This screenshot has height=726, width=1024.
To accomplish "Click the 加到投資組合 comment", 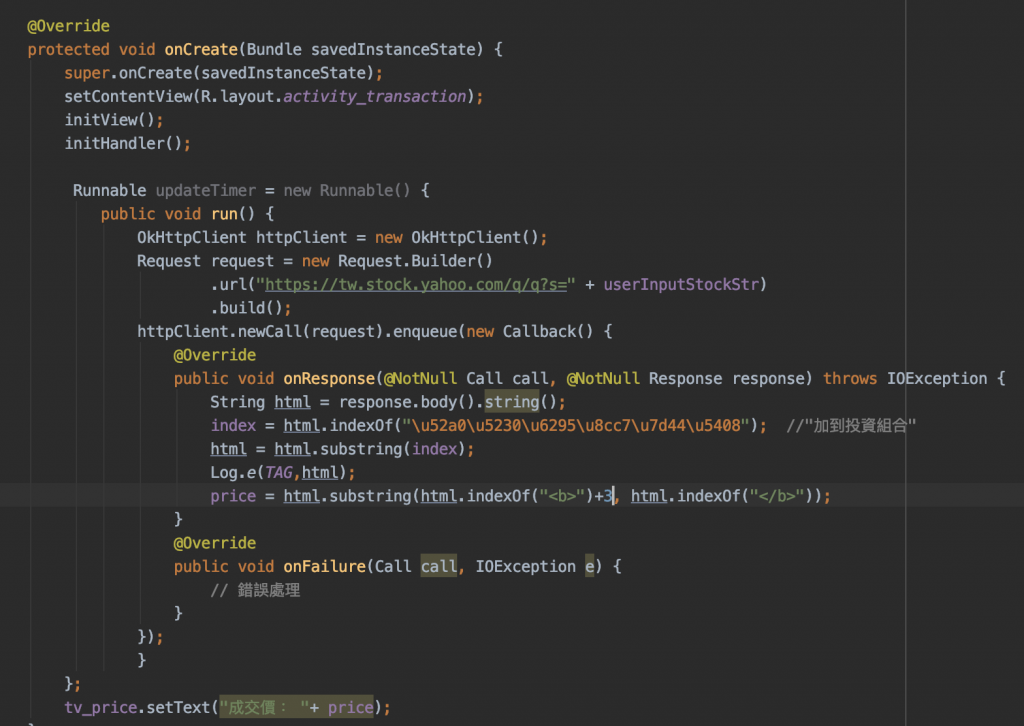I will (851, 426).
